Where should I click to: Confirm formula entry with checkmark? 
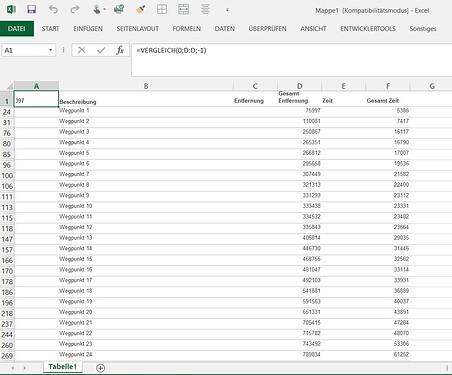[x=101, y=50]
